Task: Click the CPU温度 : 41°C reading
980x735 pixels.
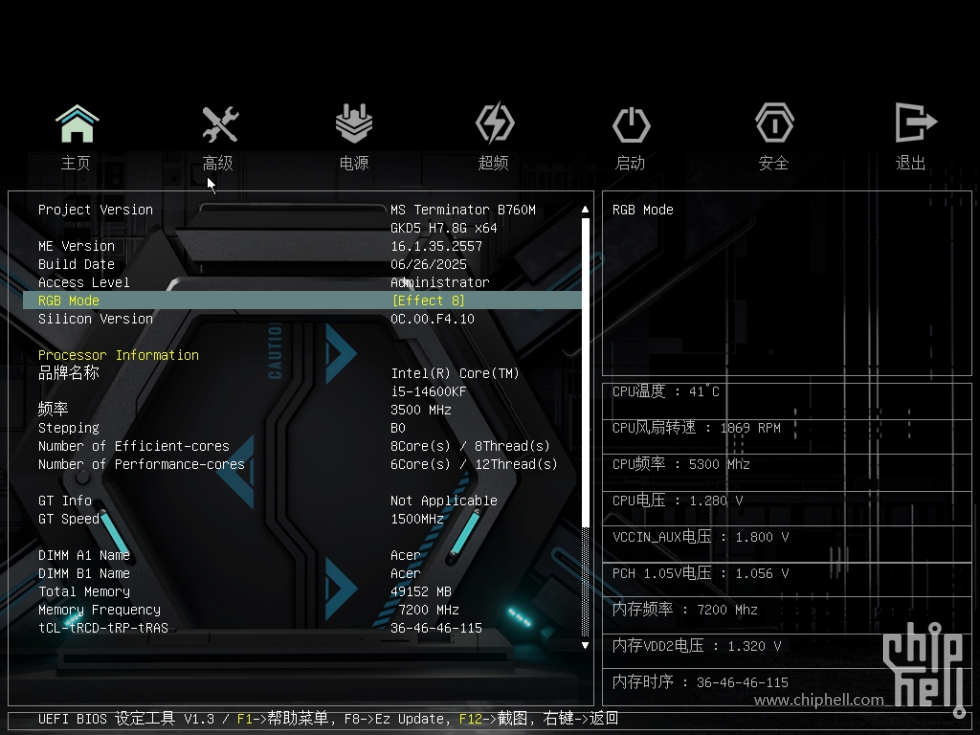Action: (x=666, y=392)
